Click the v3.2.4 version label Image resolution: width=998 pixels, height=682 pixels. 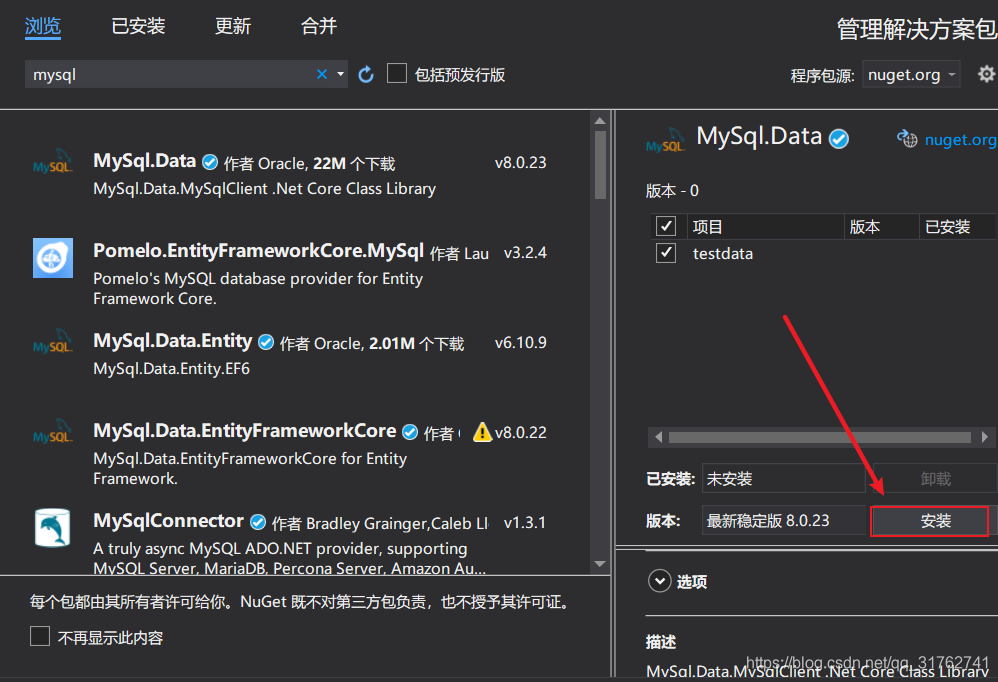pos(524,253)
